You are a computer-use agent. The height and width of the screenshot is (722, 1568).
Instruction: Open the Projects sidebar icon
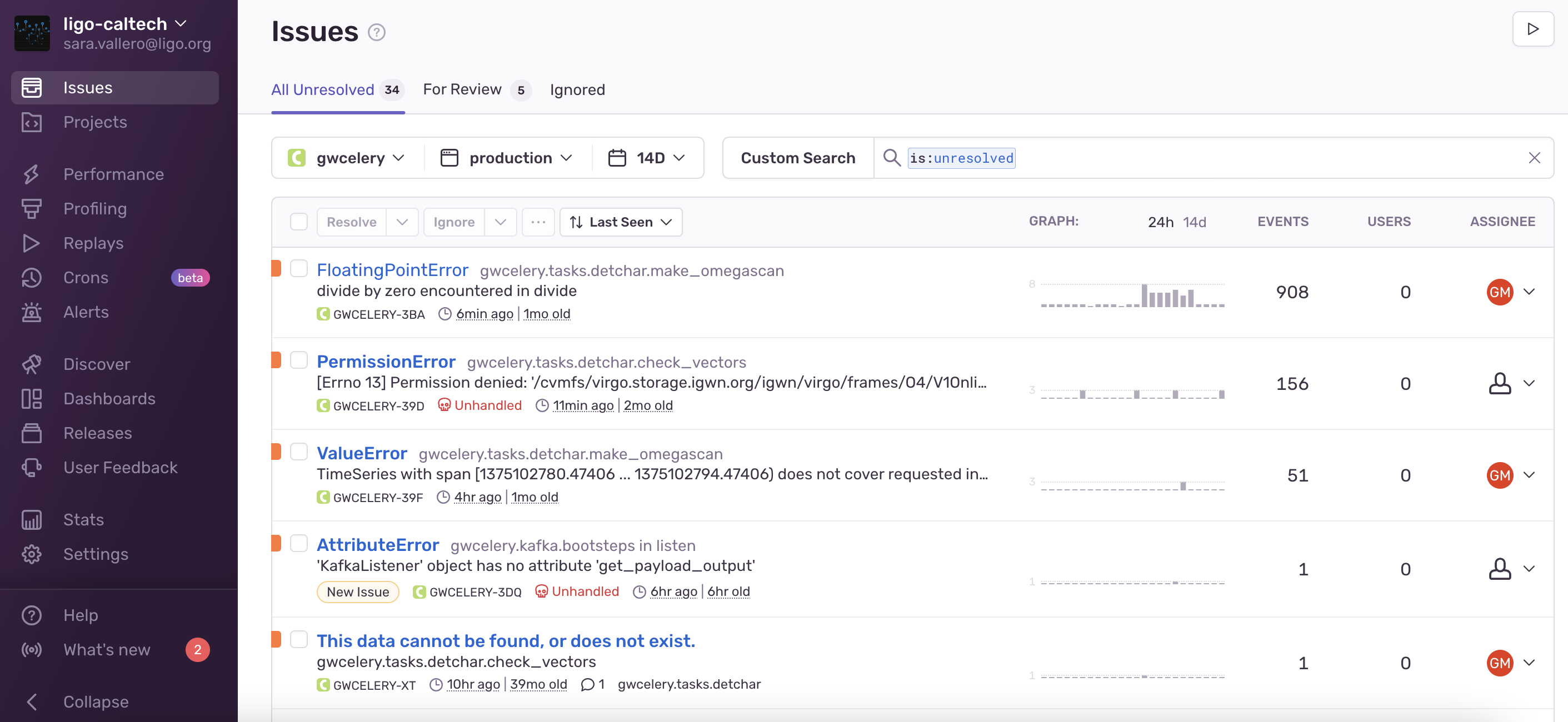(32, 122)
